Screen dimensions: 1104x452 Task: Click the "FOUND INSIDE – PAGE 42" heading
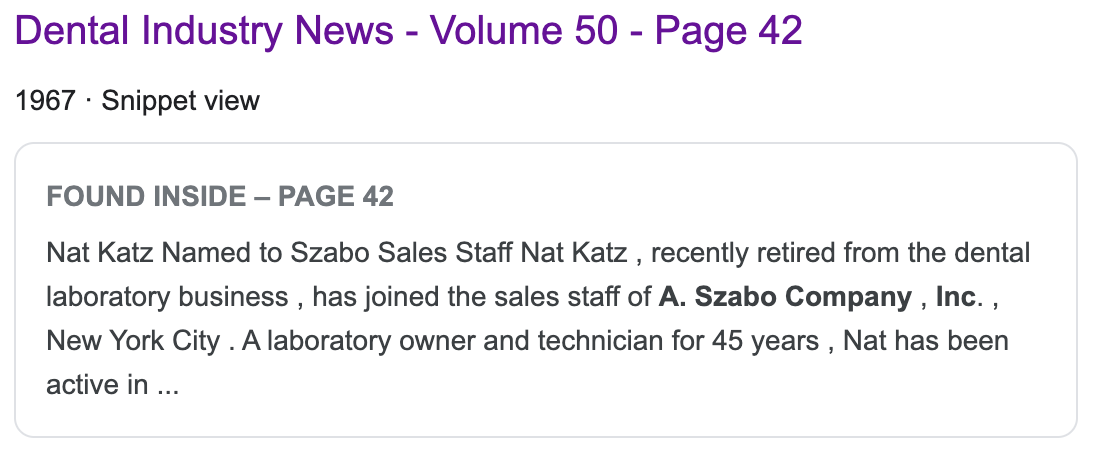coord(220,196)
